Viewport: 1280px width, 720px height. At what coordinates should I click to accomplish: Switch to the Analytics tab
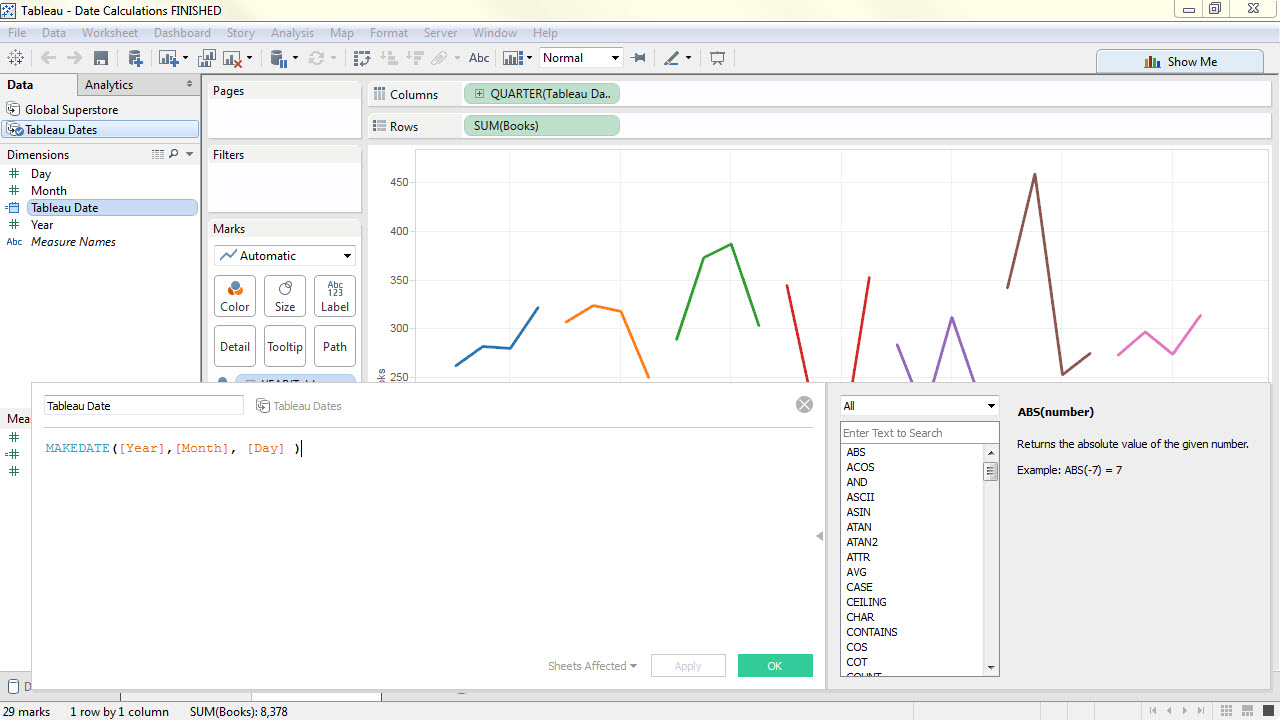click(109, 85)
